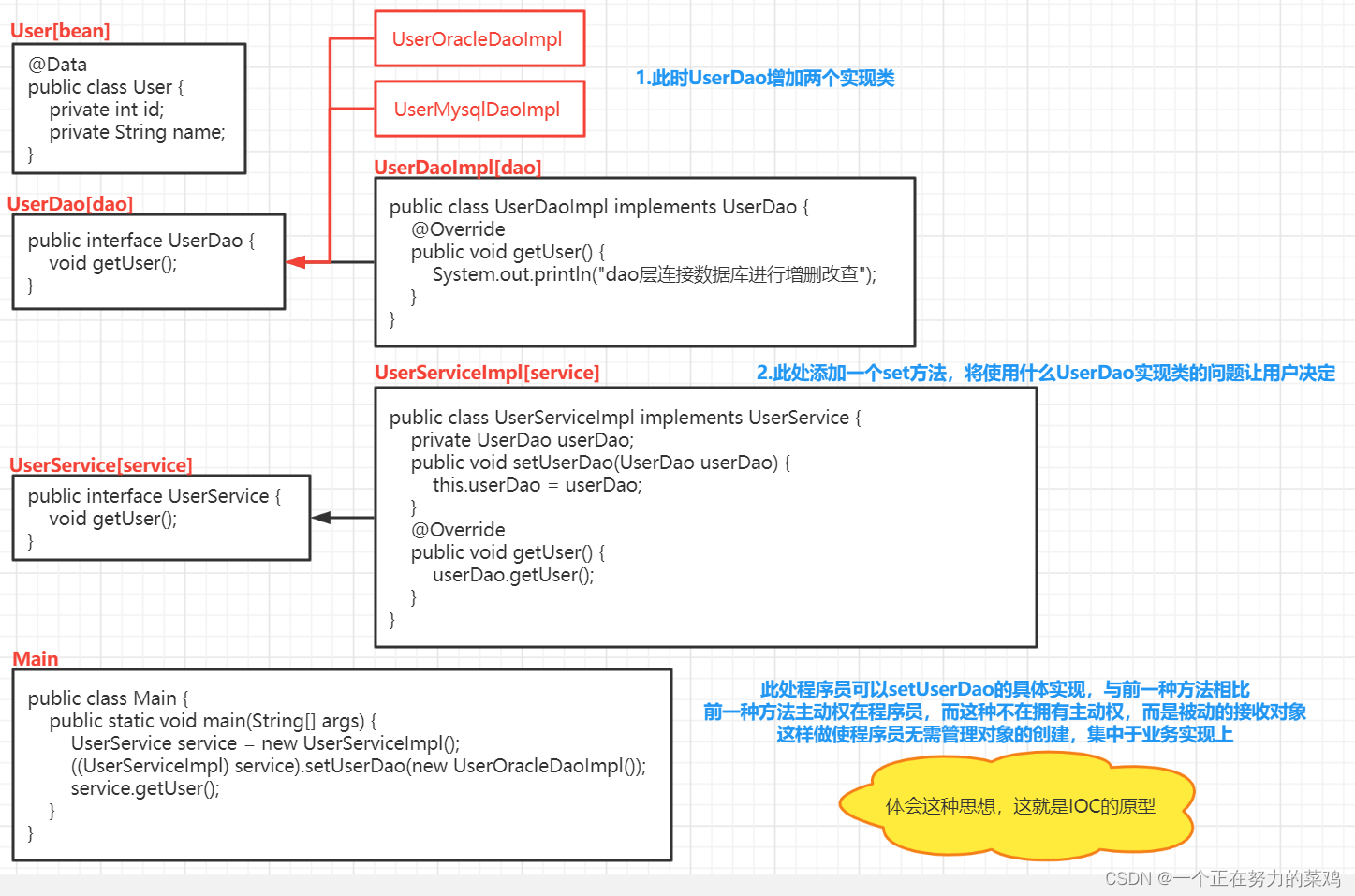Screen dimensions: 1355x896
Task: Click 'userDao.getUser();' line
Action: [513, 575]
